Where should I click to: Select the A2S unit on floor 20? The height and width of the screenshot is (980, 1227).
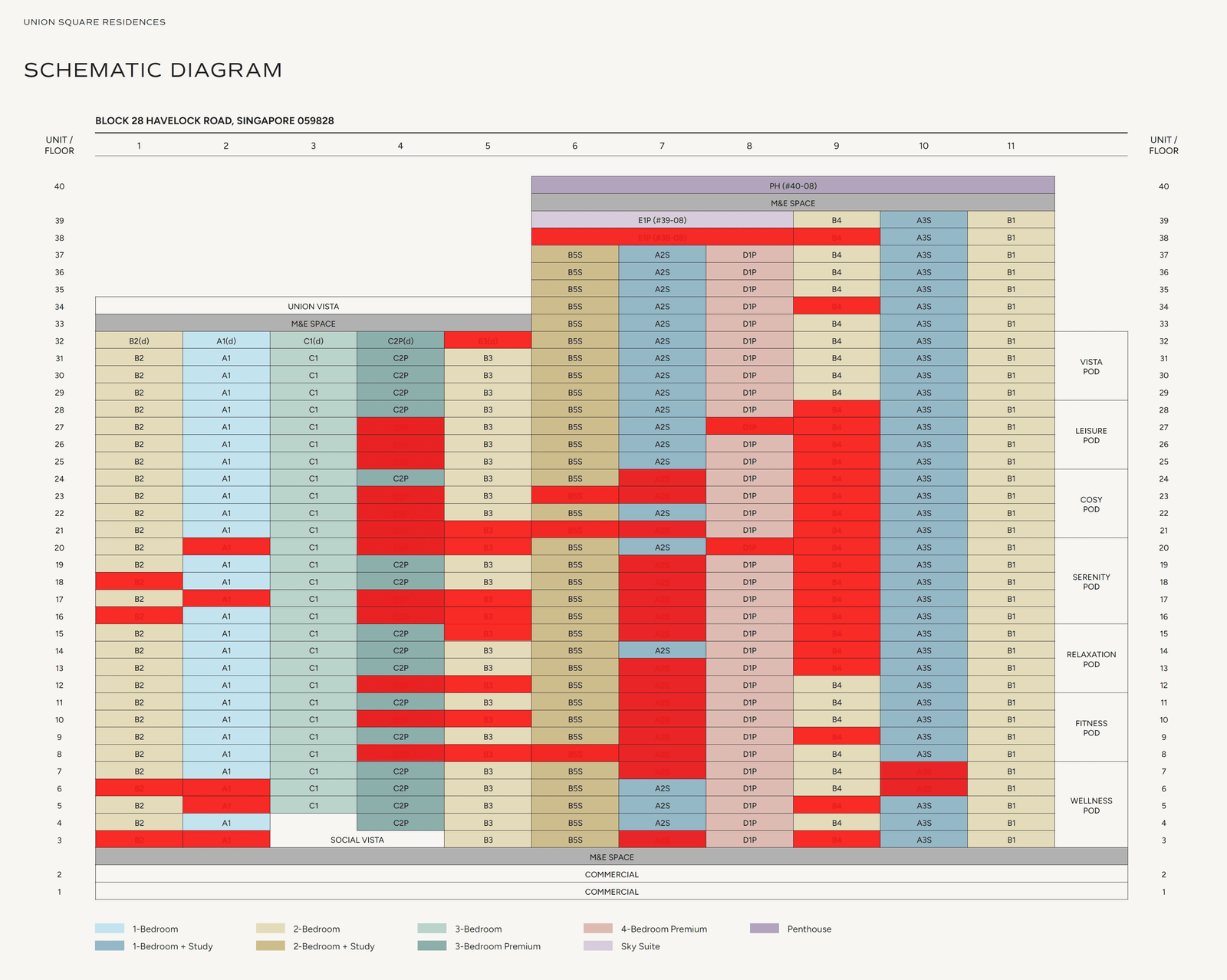tap(663, 548)
